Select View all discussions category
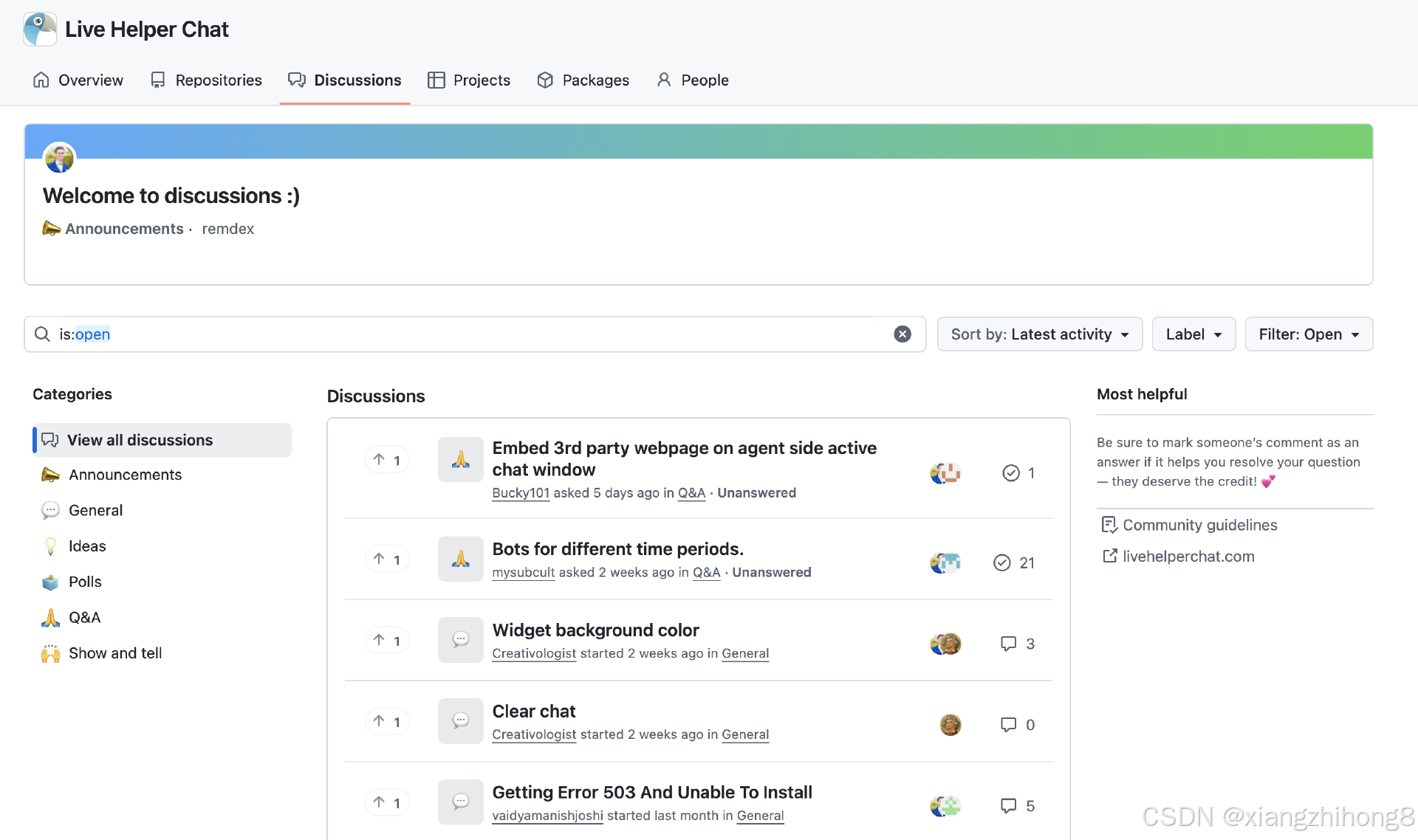 tap(162, 440)
